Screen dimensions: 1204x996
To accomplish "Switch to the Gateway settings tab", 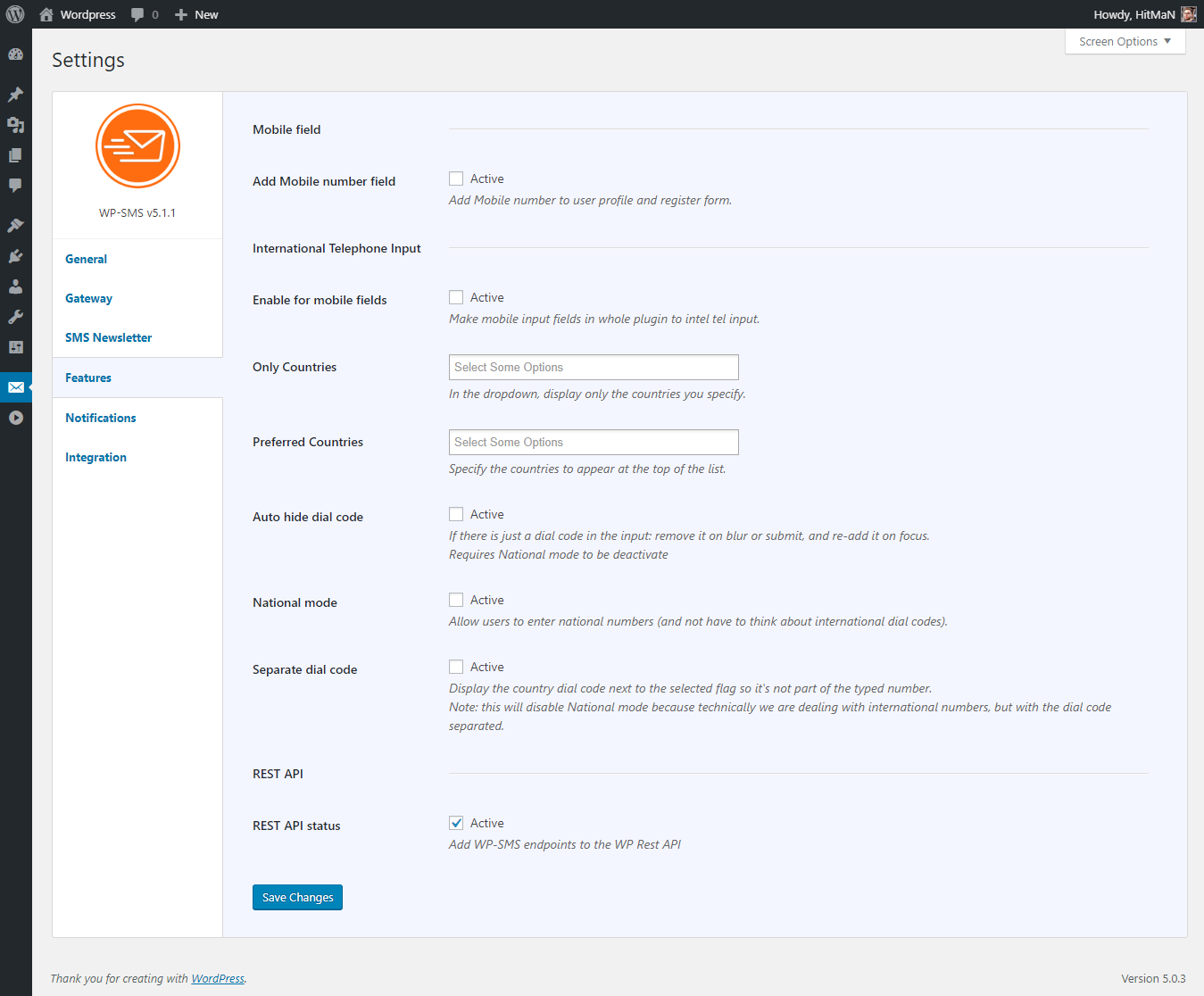I will pos(88,298).
